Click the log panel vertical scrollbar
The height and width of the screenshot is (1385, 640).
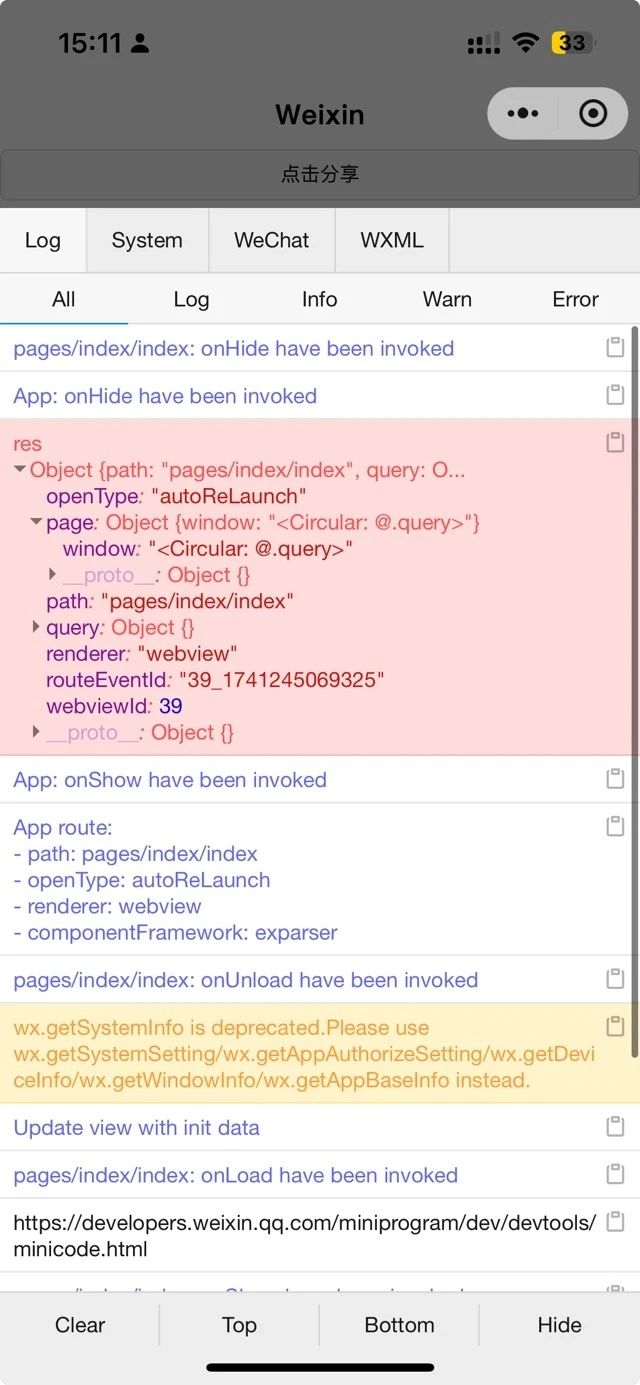(x=634, y=692)
